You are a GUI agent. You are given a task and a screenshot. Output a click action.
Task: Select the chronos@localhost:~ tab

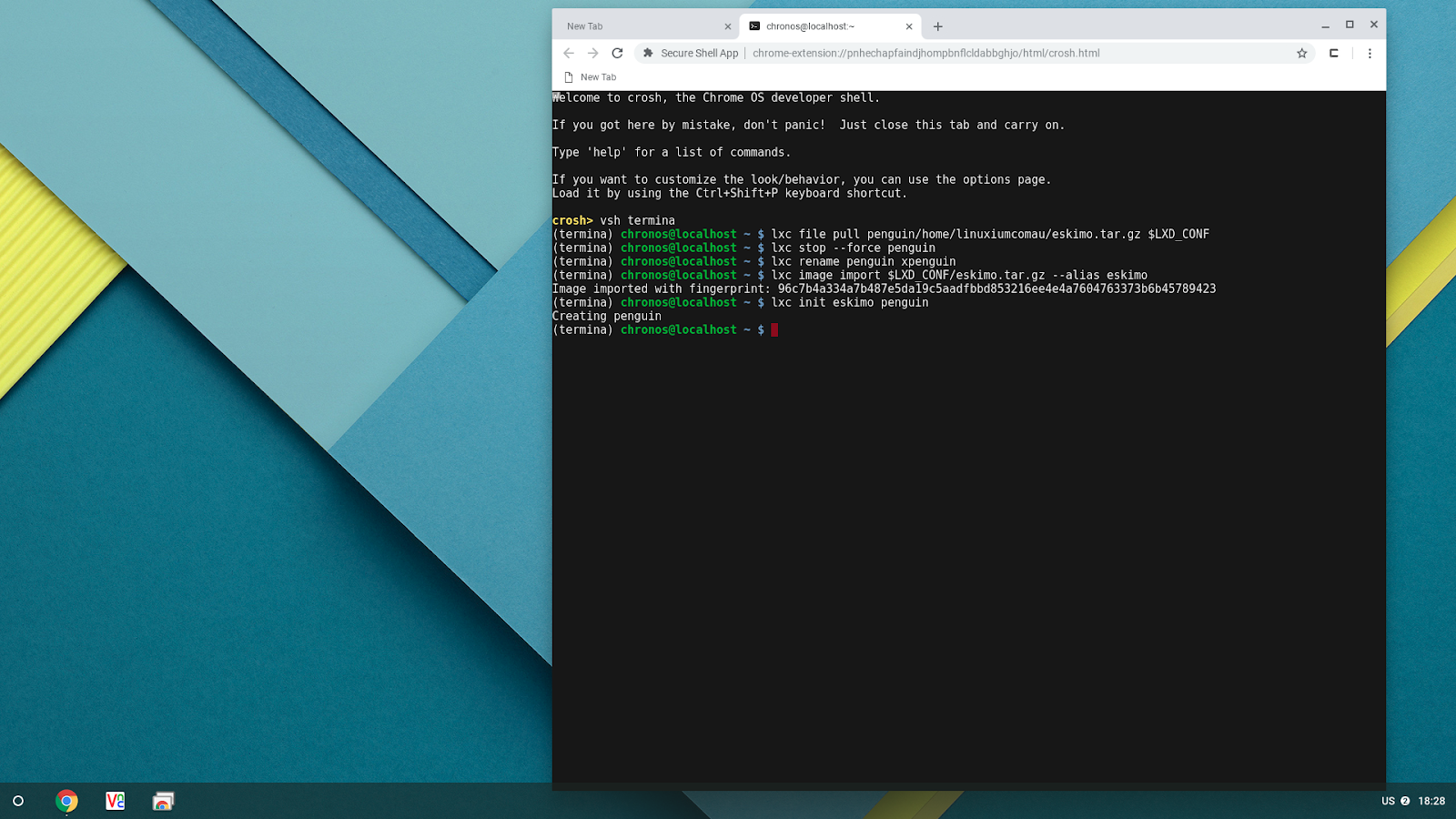[x=830, y=26]
